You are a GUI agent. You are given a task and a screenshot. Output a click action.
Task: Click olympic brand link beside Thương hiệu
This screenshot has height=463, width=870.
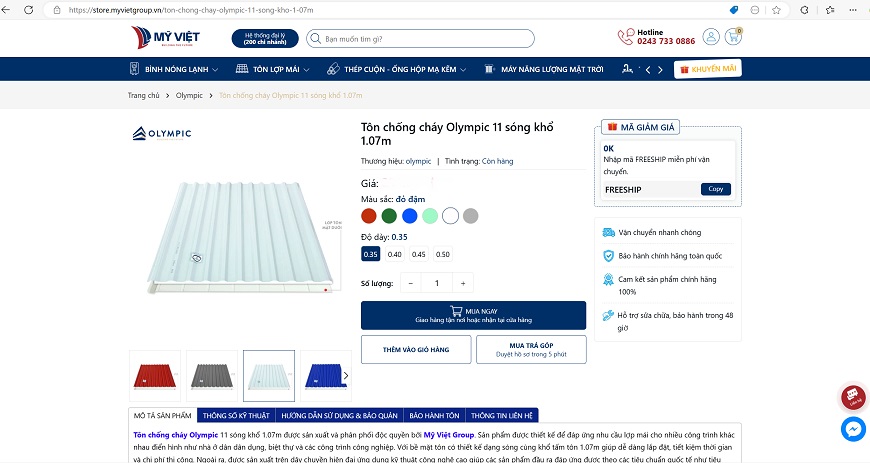(418, 161)
